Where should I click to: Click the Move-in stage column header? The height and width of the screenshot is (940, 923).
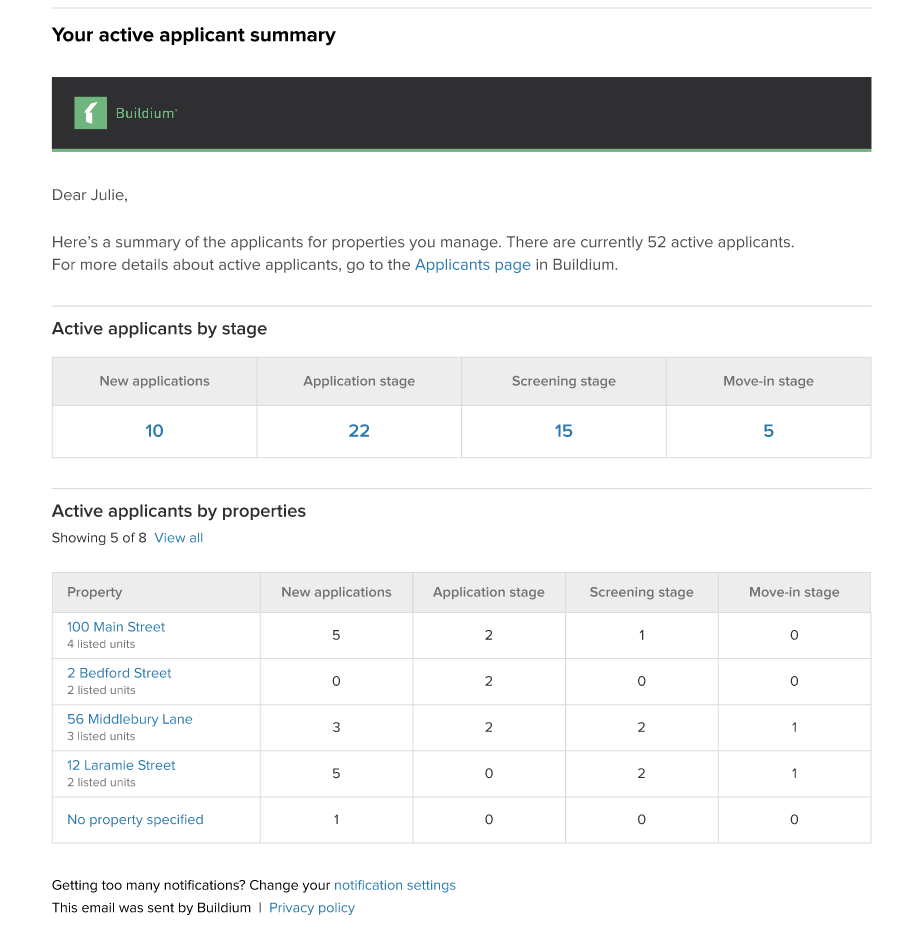[x=793, y=592]
